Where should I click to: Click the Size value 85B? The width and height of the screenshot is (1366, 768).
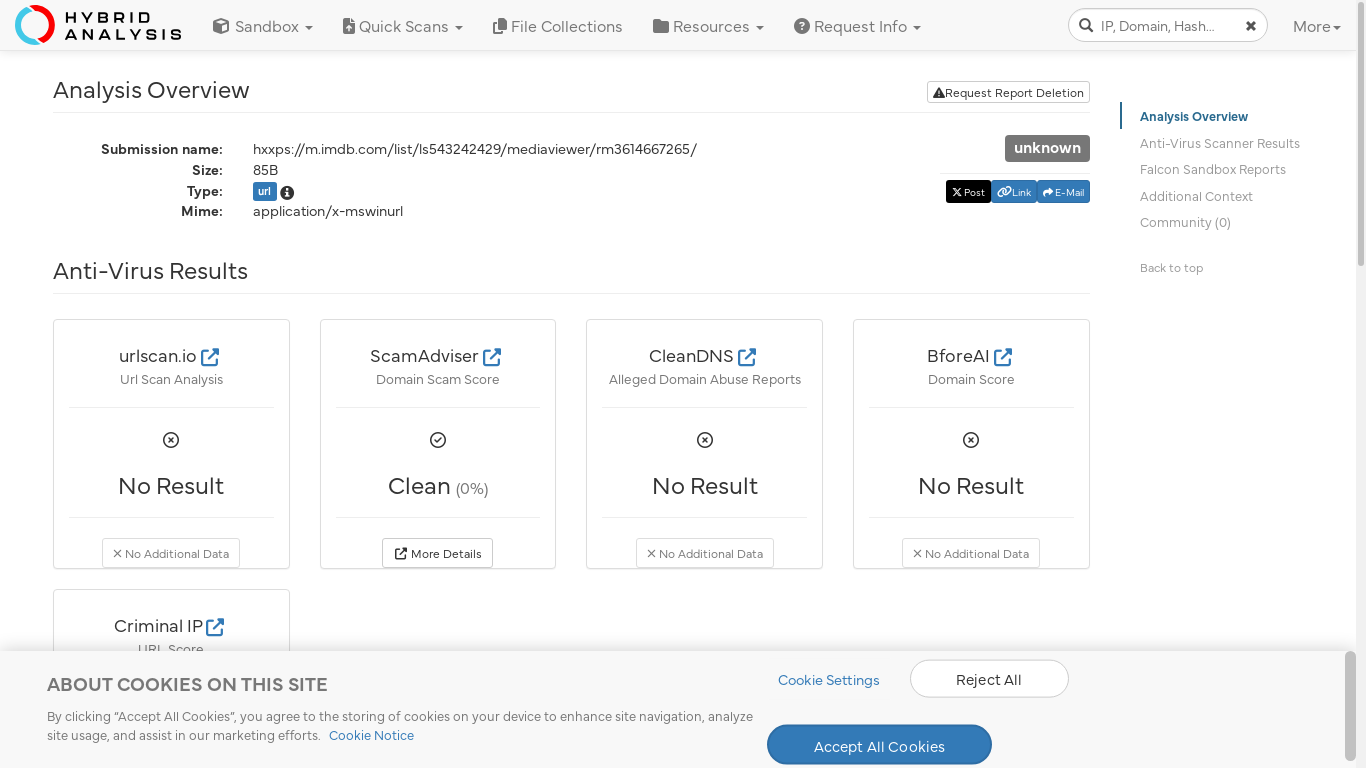[266, 170]
